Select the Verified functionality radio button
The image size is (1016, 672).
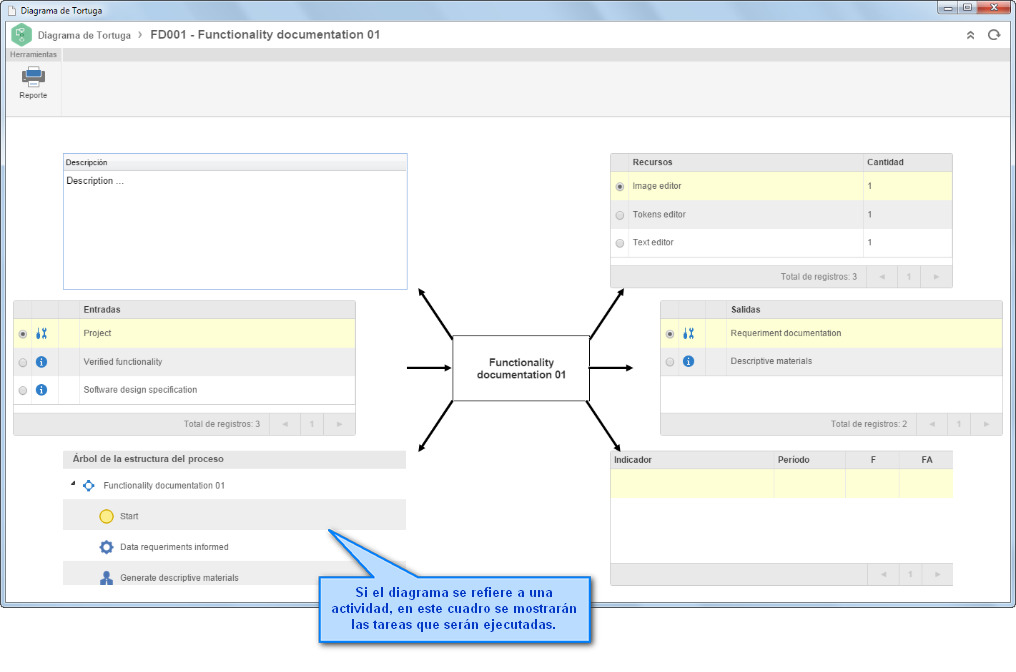coord(23,362)
